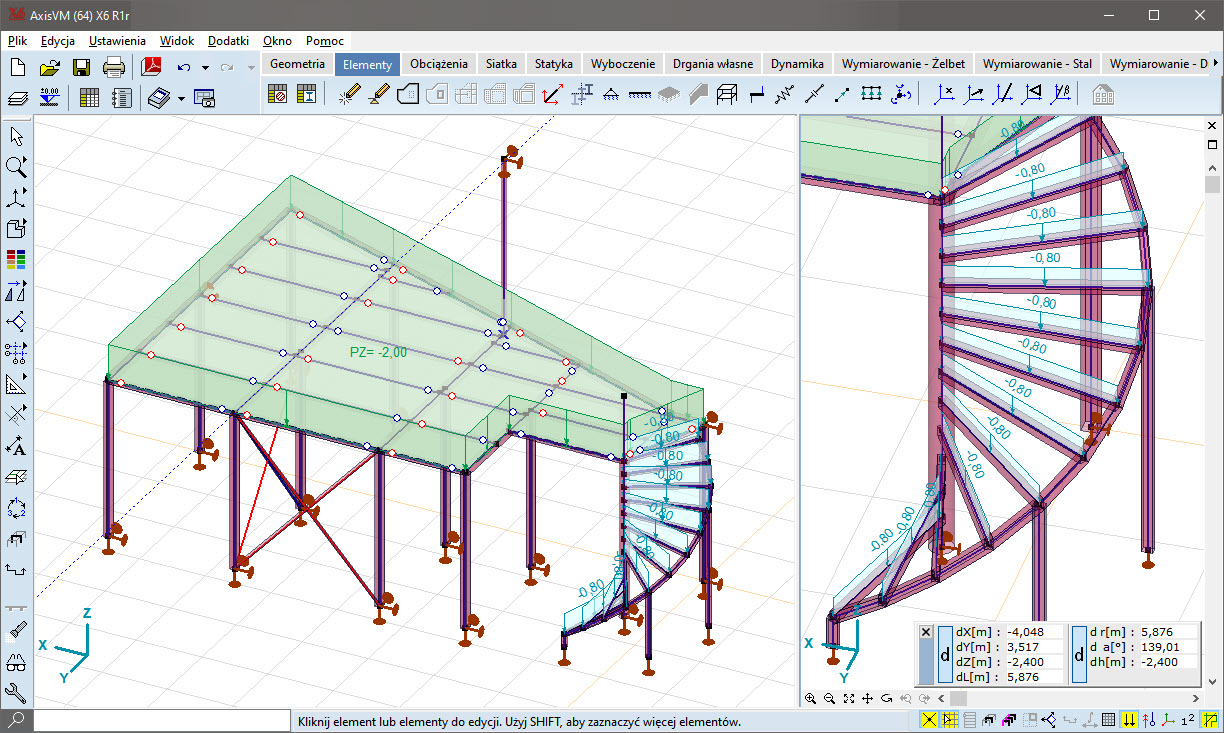1224x733 pixels.
Task: Open the undo history dropdown arrow
Action: tap(205, 67)
